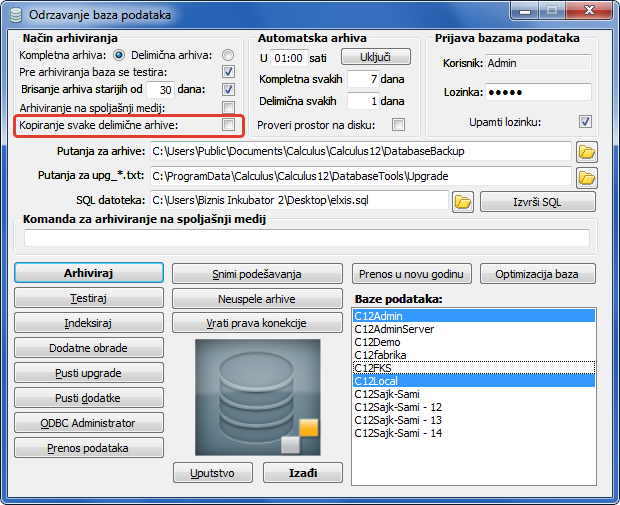
Task: Enable Kopiranje svake delimične arhive checkbox
Action: [x=228, y=125]
